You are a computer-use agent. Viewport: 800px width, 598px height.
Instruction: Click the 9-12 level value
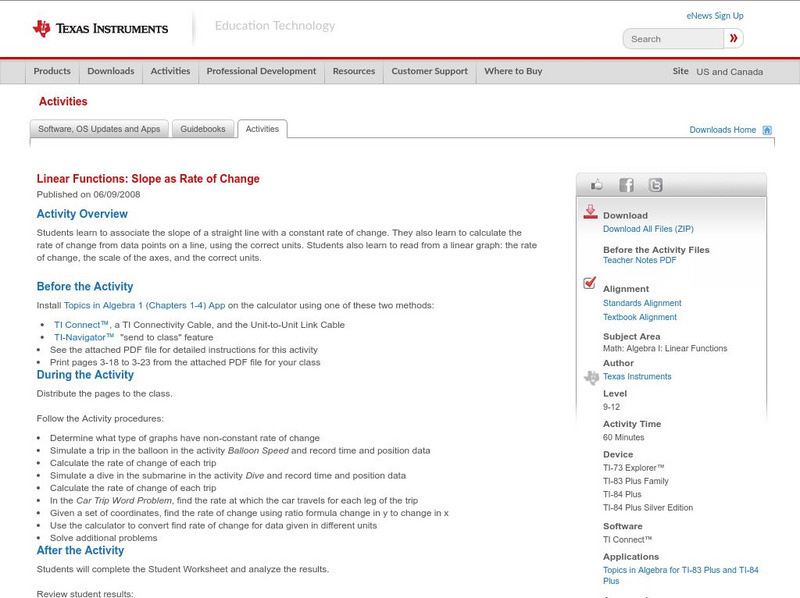(x=611, y=407)
